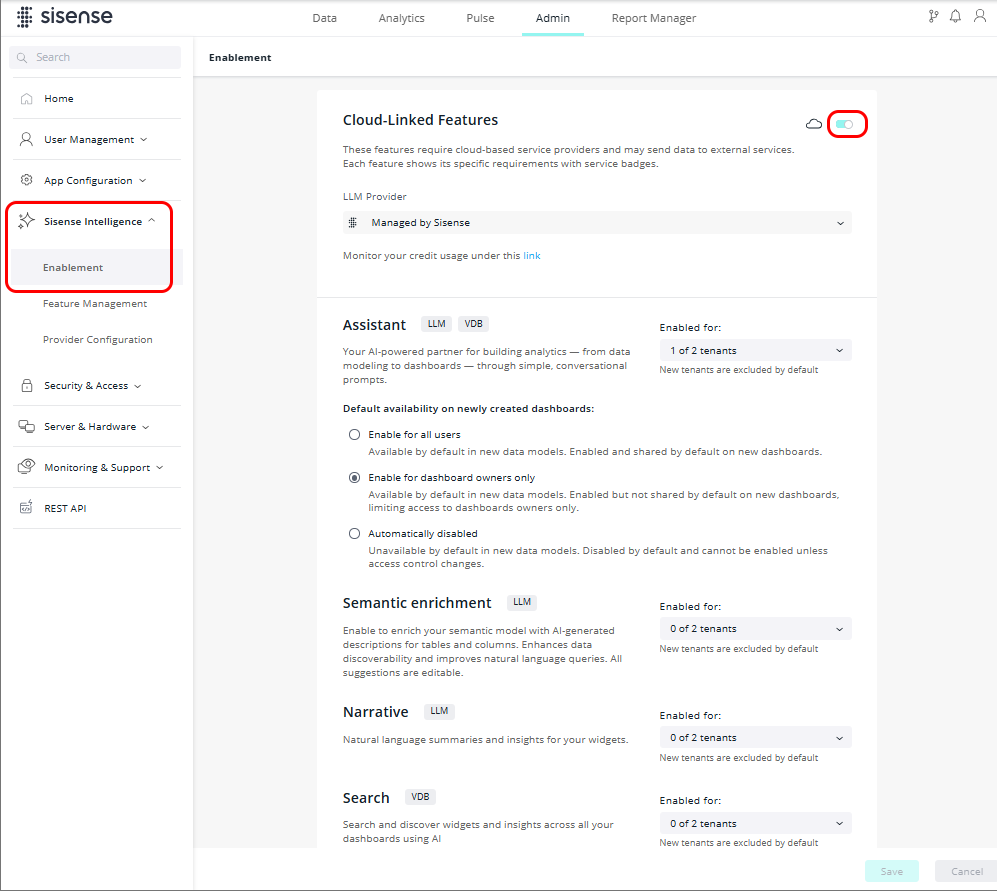The height and width of the screenshot is (891, 997).
Task: Click the VDB badge next to Assistant
Action: [x=473, y=324]
